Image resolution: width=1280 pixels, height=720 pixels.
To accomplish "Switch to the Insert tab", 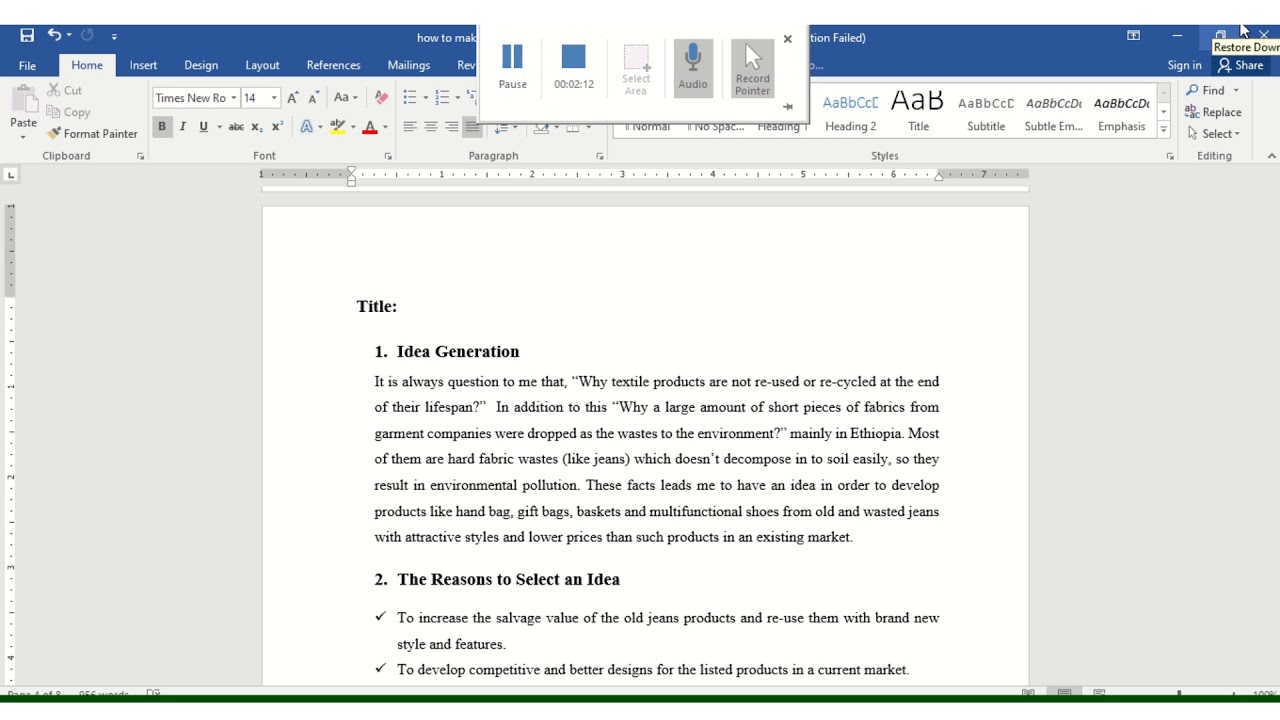I will point(143,65).
